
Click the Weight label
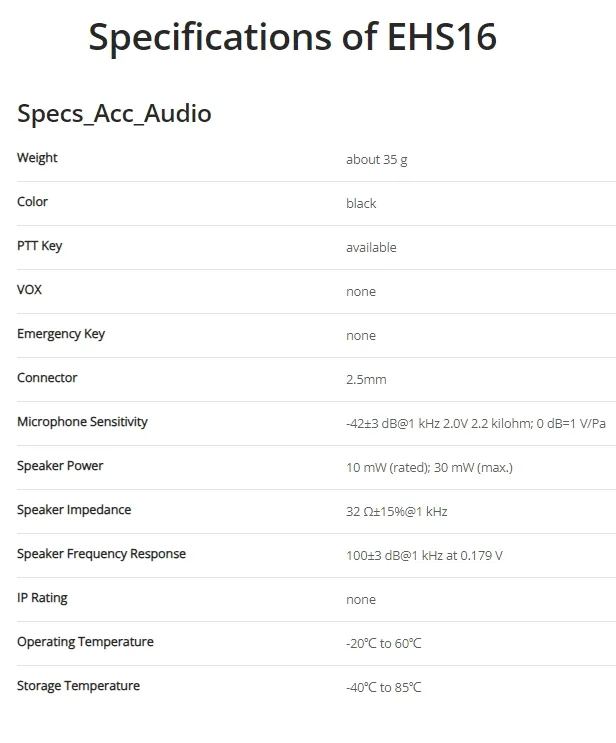37,158
